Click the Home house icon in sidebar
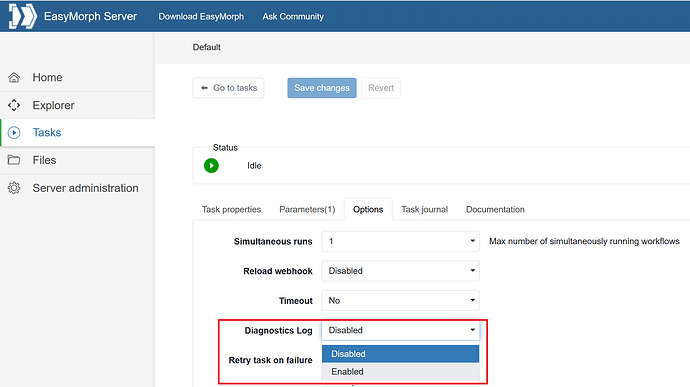The width and height of the screenshot is (690, 387). click(x=14, y=77)
